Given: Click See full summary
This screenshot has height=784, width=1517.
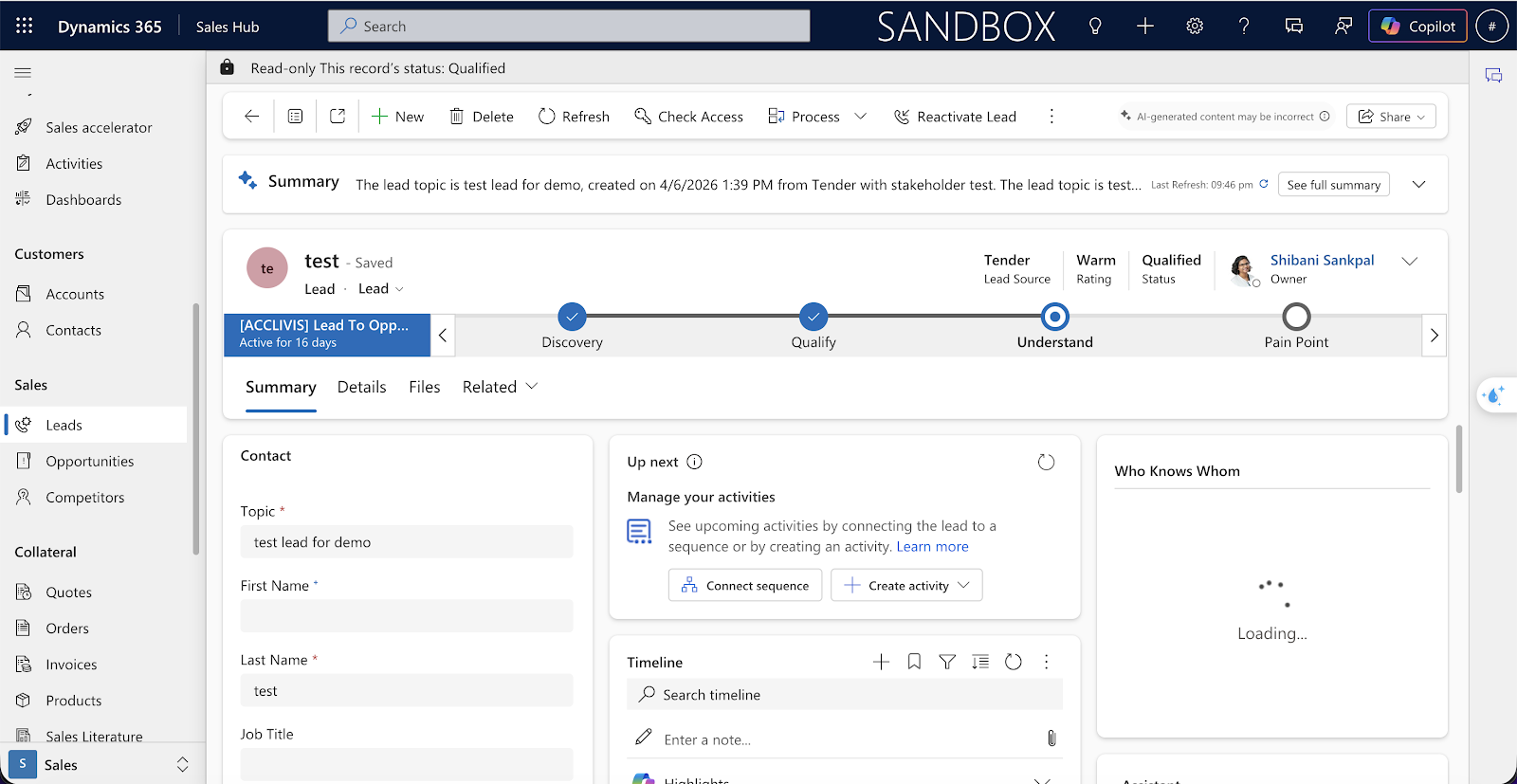Looking at the screenshot, I should coord(1333,184).
